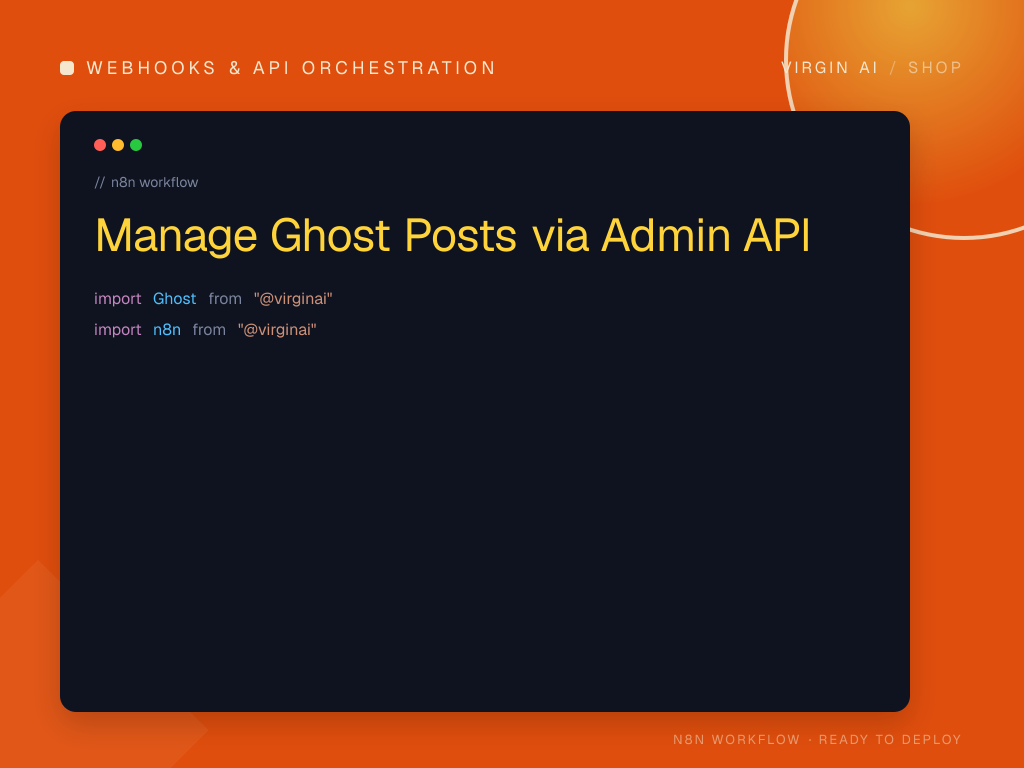
Task: Click the yellow minimize dot in code window
Action: [x=118, y=145]
